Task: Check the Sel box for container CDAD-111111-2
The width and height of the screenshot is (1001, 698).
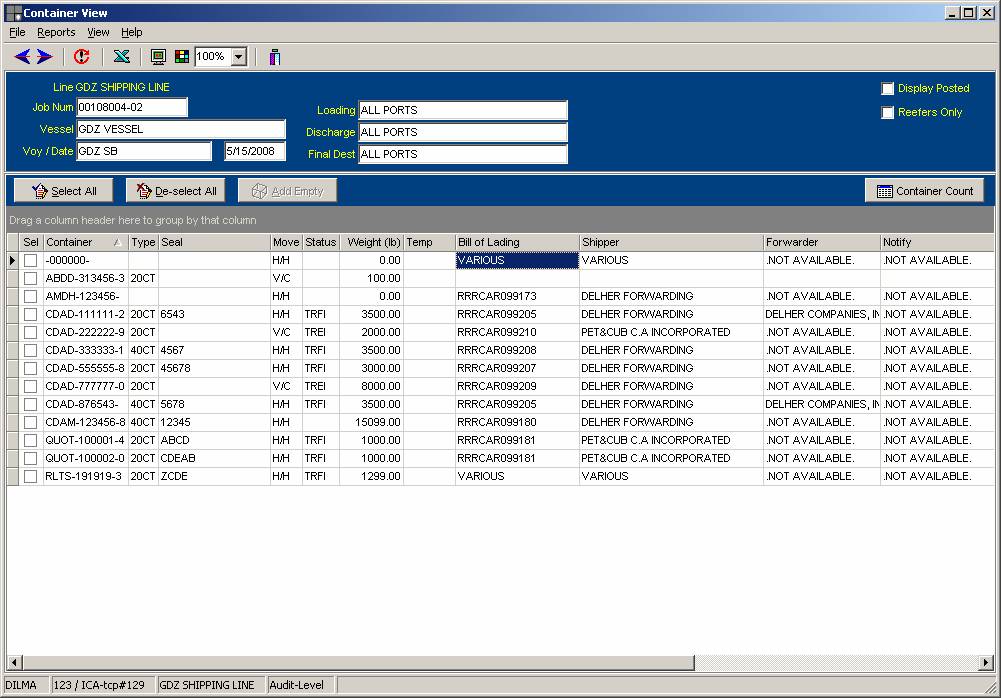Action: (31, 314)
